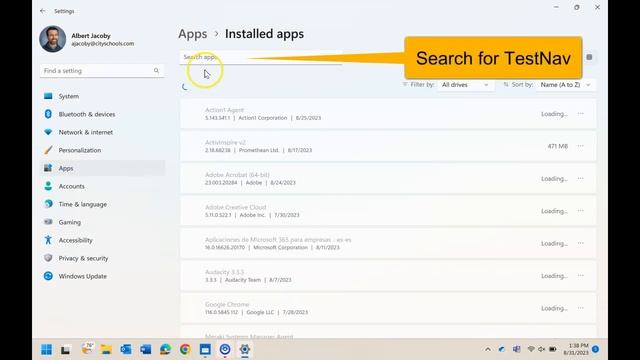640x360 pixels.
Task: Click the accessibility figure icon in the sidebar
Action: pyautogui.click(x=48, y=240)
